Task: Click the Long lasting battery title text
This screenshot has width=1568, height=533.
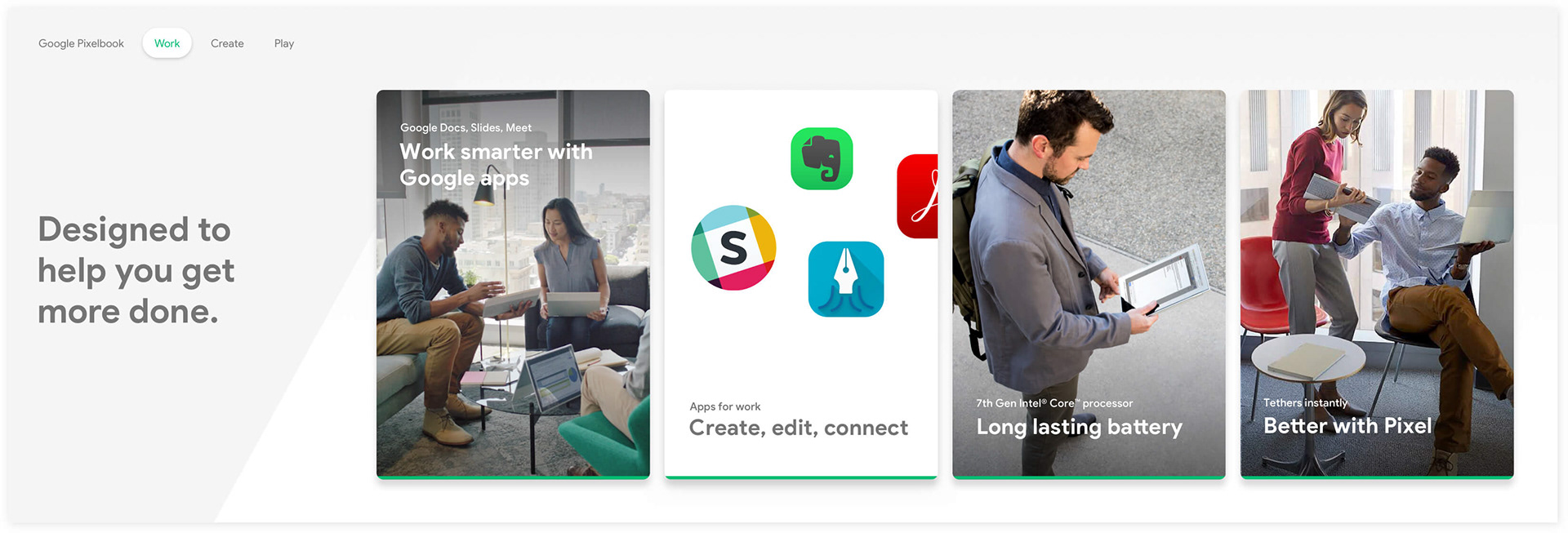Action: [1079, 427]
